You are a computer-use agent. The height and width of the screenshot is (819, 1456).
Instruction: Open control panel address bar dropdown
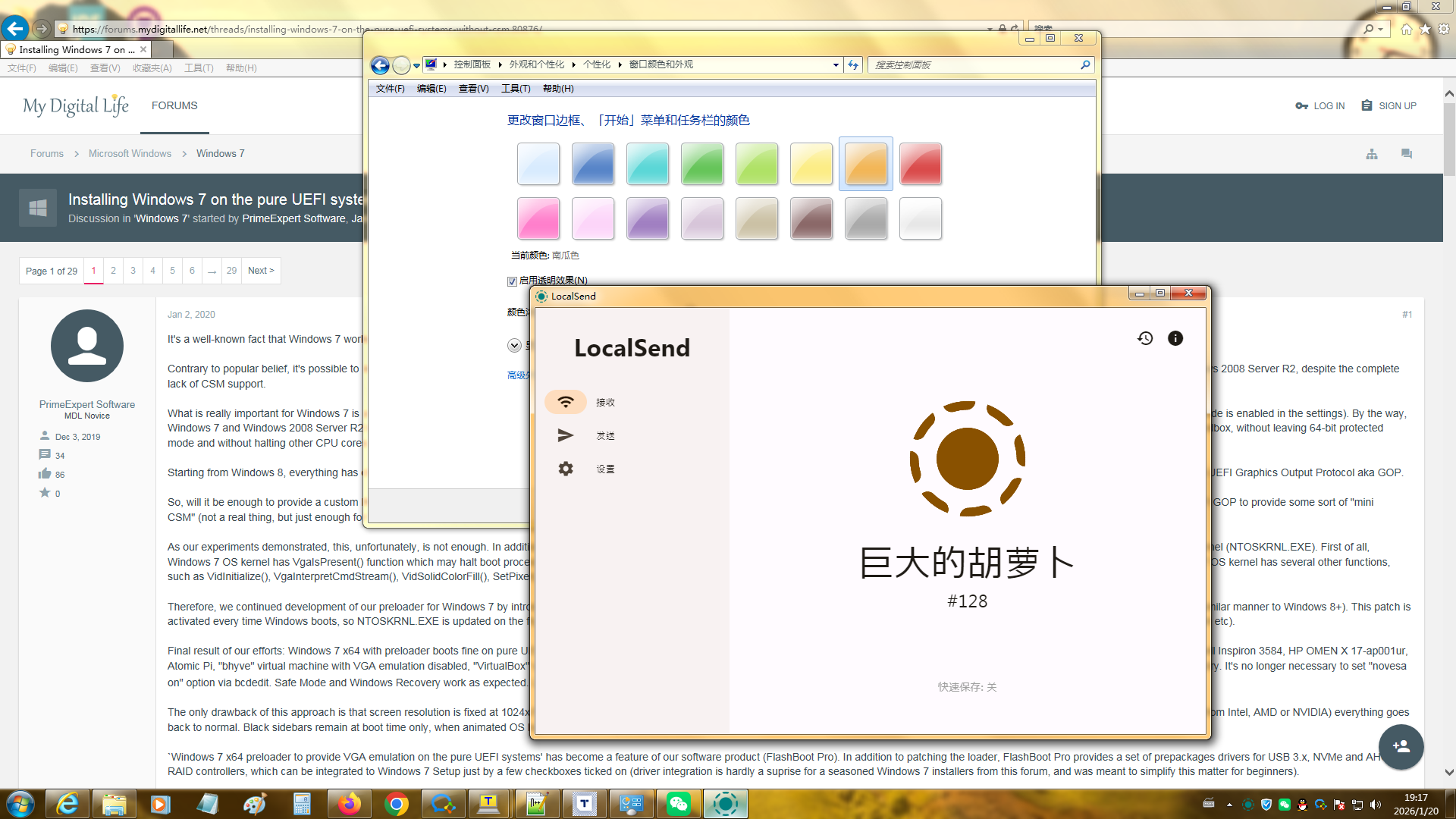coord(836,65)
